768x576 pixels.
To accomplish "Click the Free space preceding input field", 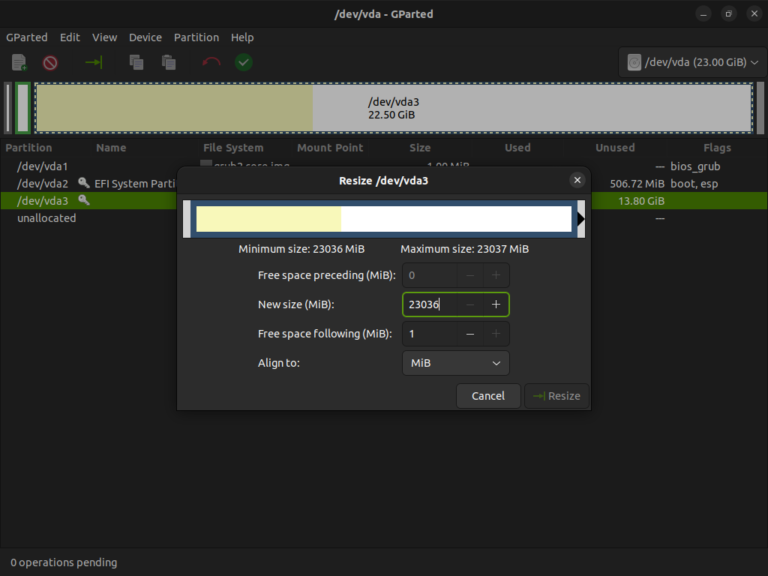I will (430, 275).
